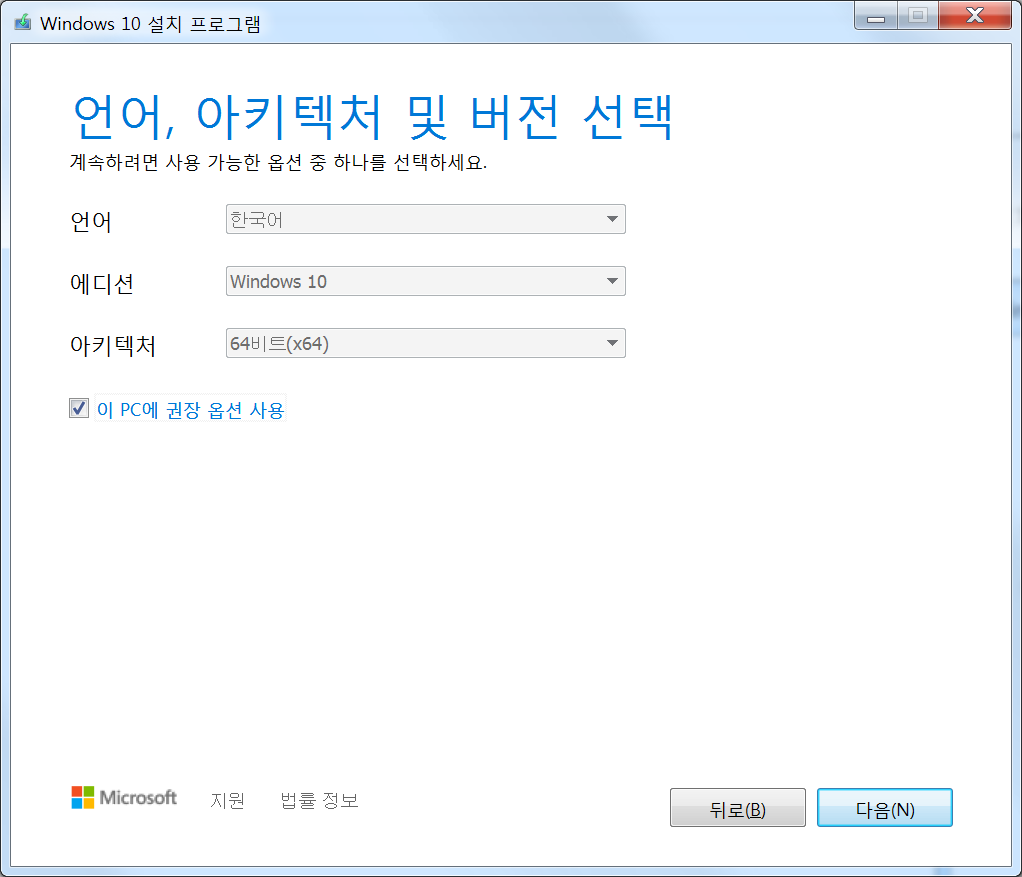Click the disabled maximize button in title bar

pos(917,17)
